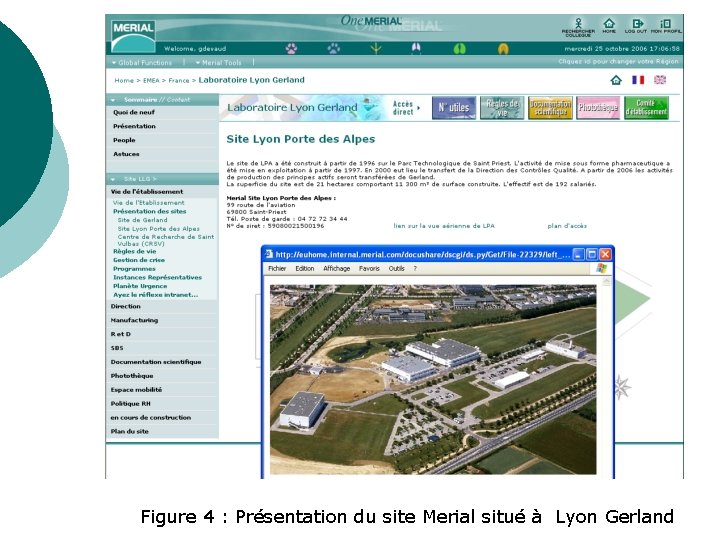Open Astuces in sidebar

point(126,154)
